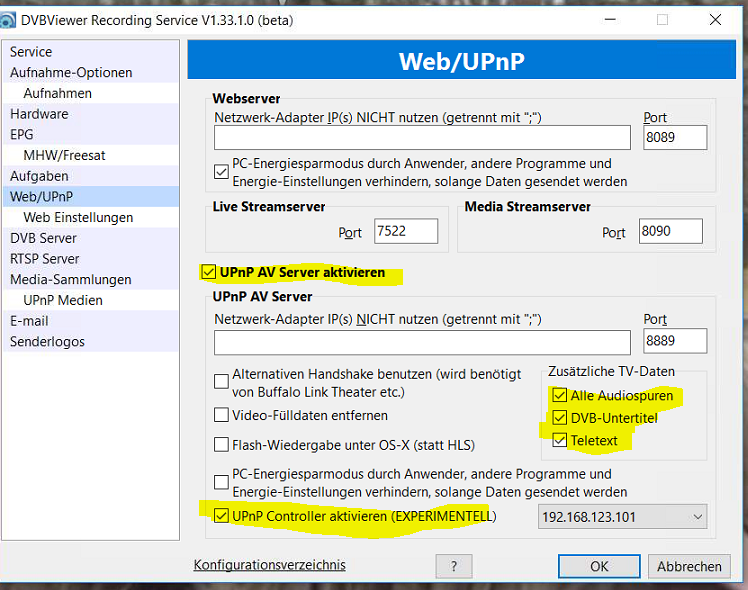Enable Flash-Wiedergabe unter OS-X checkbox
This screenshot has height=590, width=748.
coord(221,445)
